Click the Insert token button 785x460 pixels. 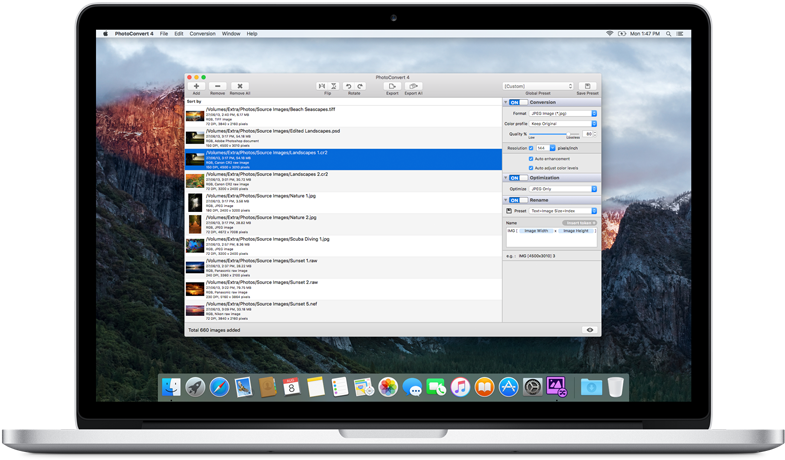coord(580,223)
